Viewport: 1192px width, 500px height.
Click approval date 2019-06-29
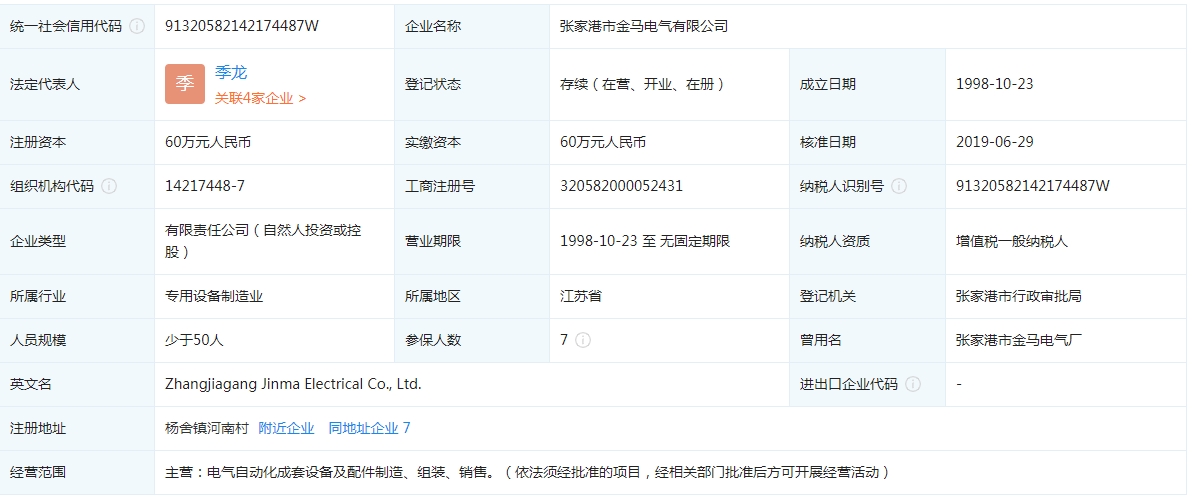pyautogui.click(x=994, y=142)
